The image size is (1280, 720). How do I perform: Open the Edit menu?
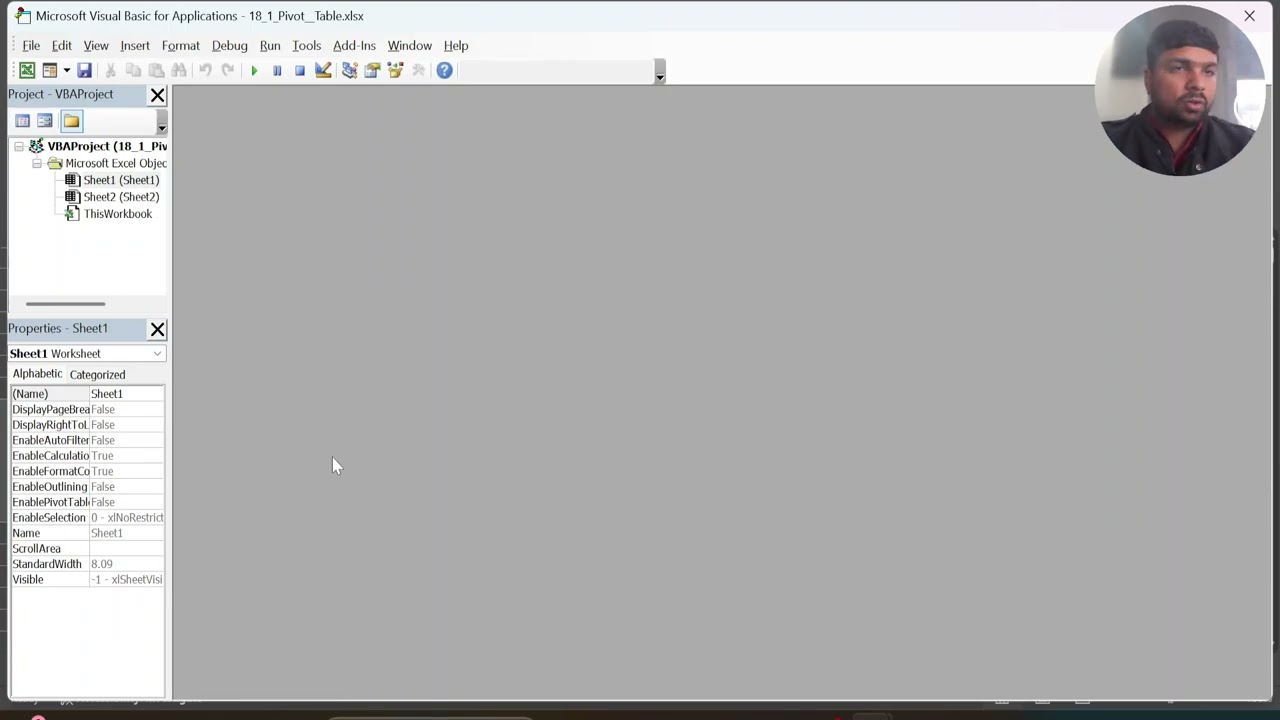[x=61, y=46]
